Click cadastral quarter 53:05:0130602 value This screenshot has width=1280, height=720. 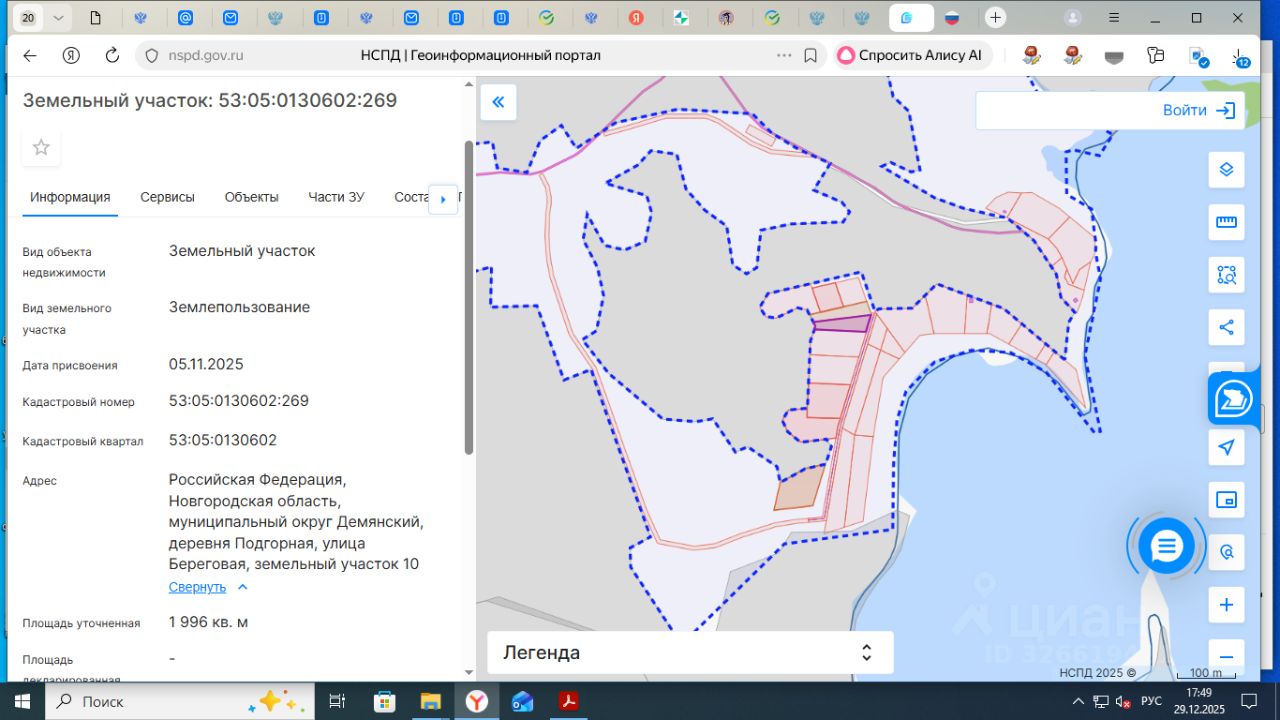[223, 440]
